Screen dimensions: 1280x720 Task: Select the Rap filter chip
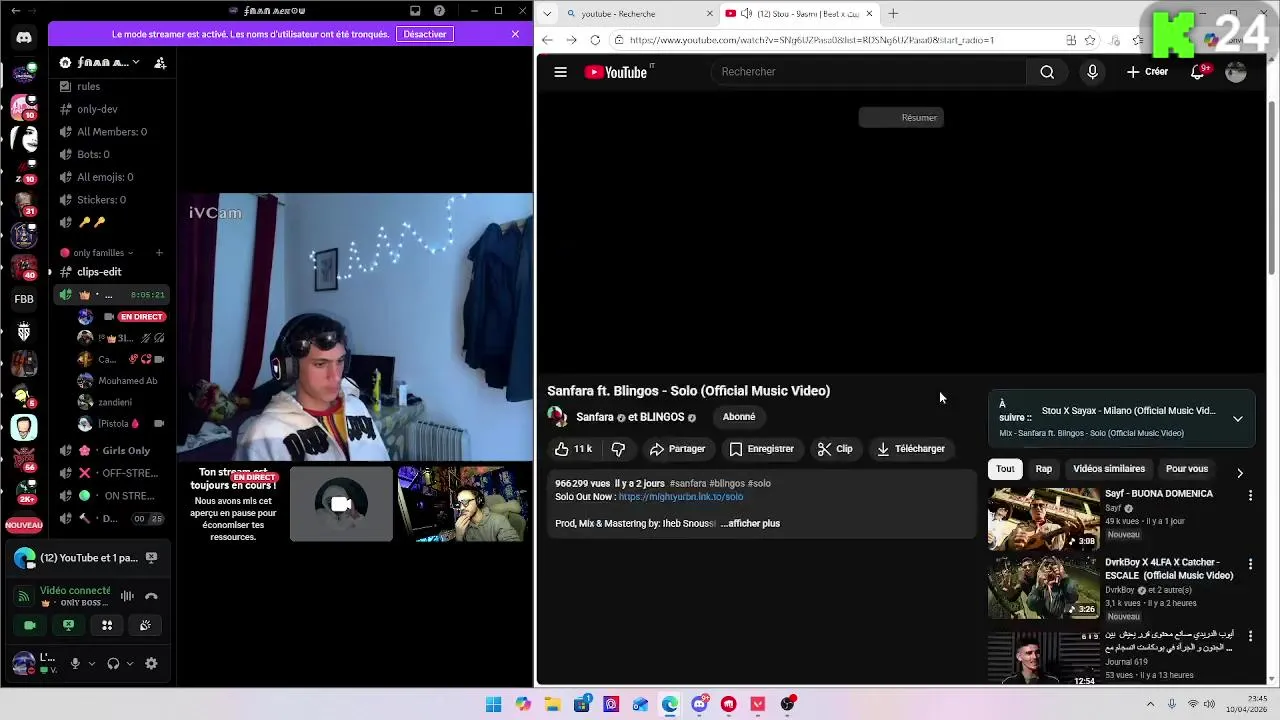pos(1043,469)
